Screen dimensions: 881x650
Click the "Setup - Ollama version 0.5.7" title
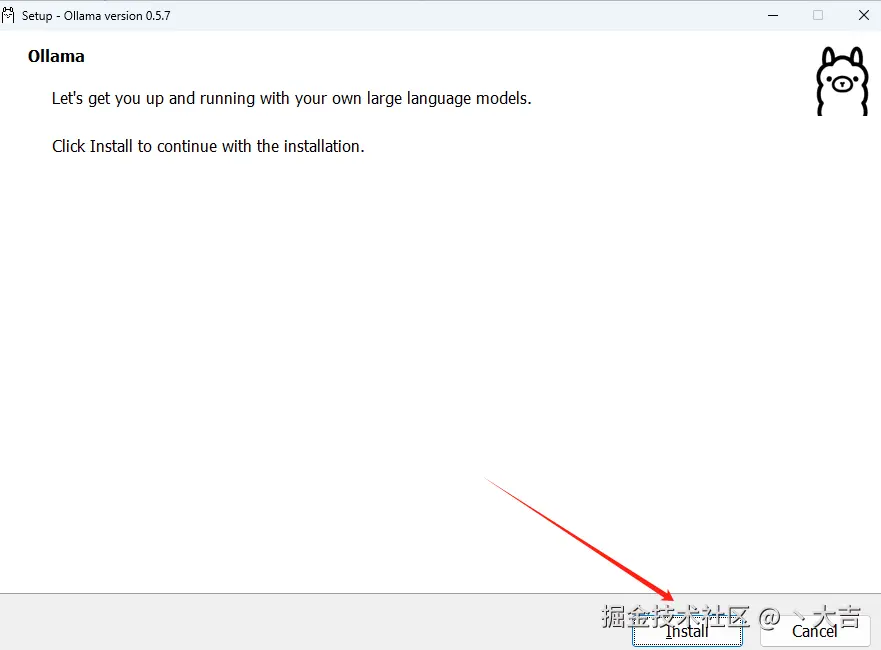pos(96,16)
